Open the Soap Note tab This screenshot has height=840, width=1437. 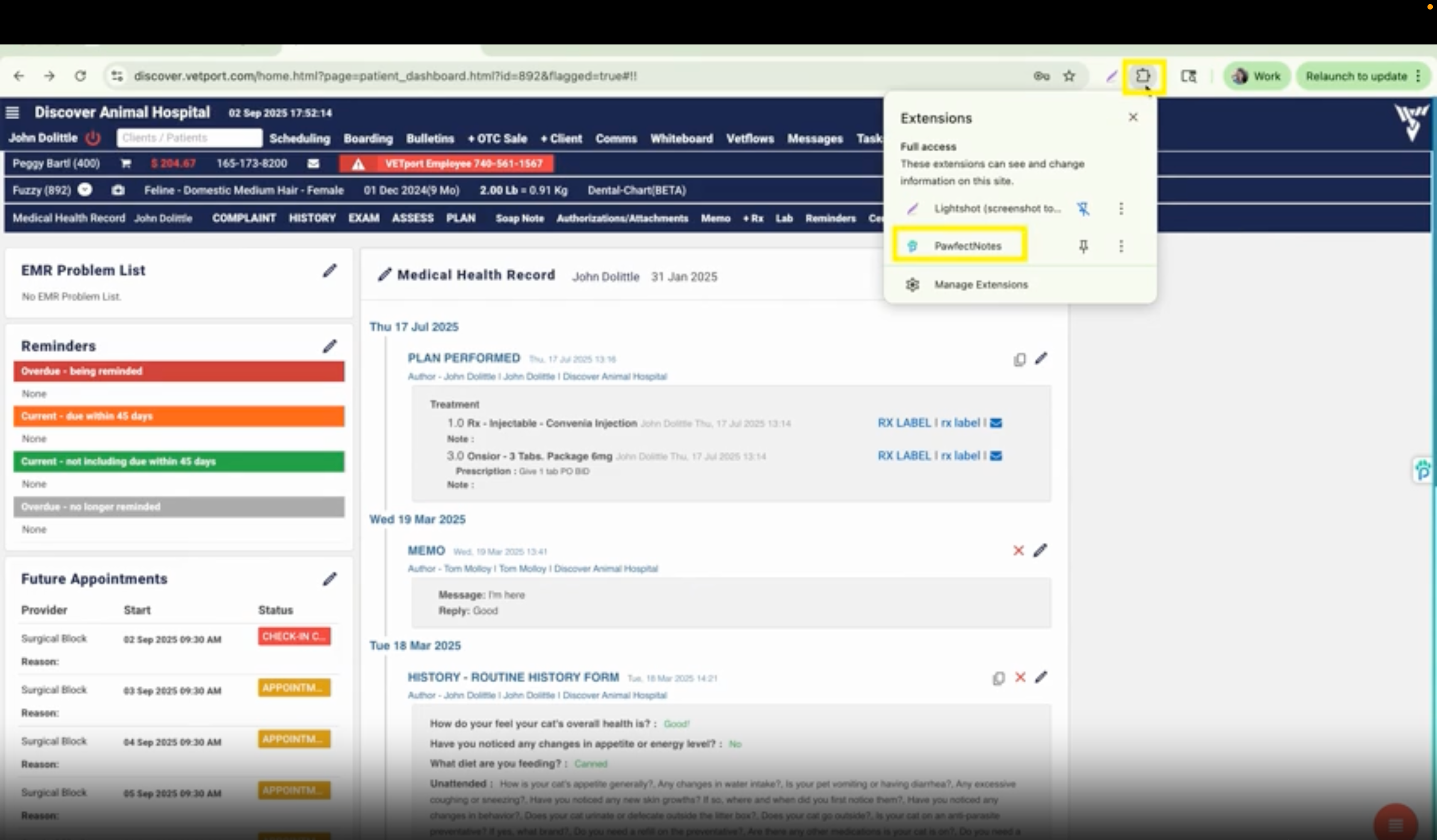[x=520, y=218]
